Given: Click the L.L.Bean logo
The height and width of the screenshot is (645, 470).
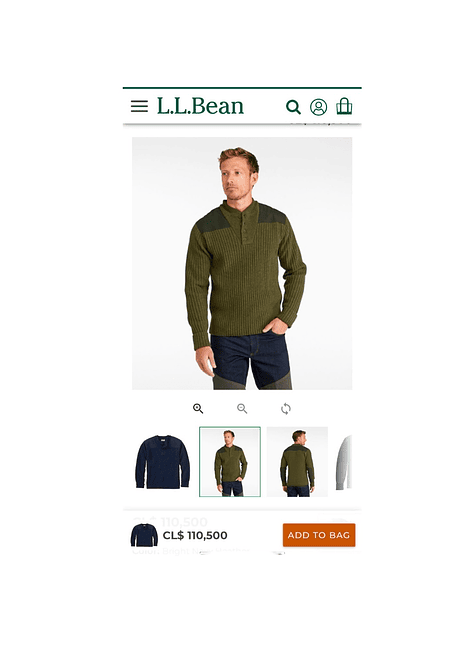Looking at the screenshot, I should click(x=200, y=106).
